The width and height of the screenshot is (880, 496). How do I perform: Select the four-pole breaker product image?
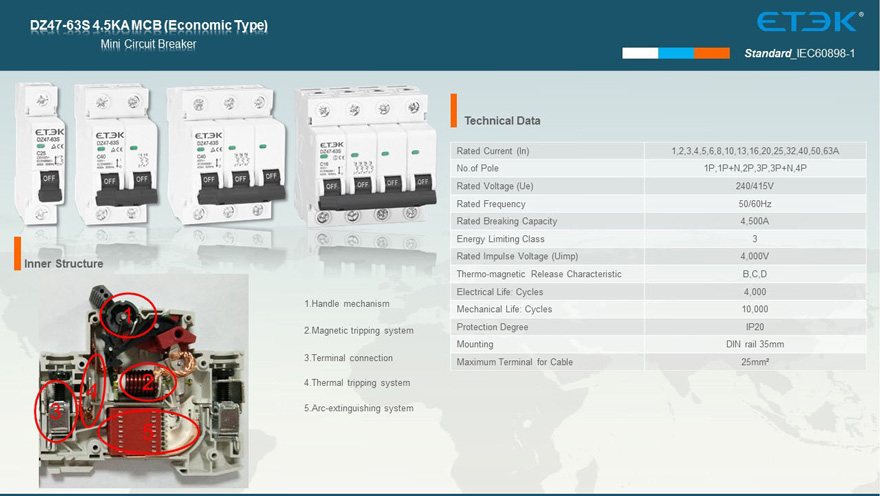[x=365, y=157]
